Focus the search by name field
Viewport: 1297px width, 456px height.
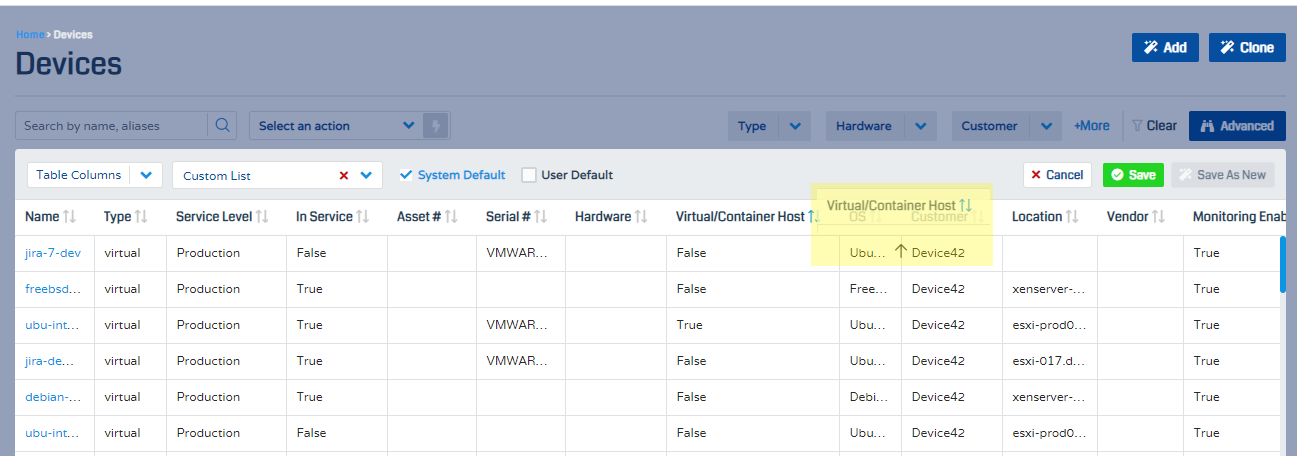pyautogui.click(x=110, y=126)
